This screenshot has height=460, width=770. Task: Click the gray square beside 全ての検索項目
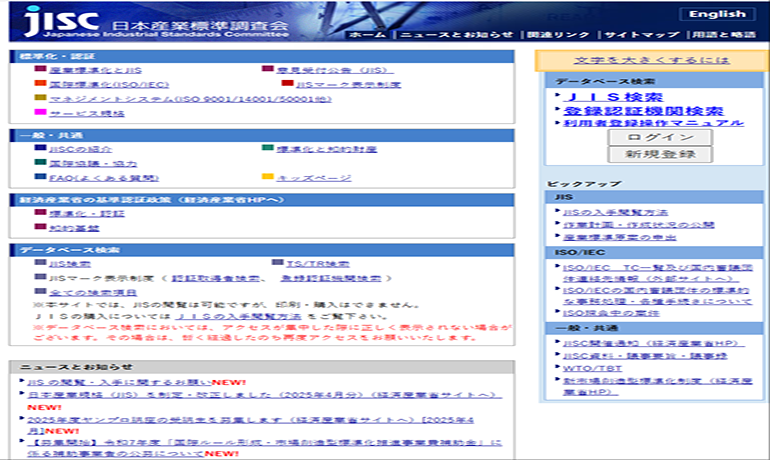[40, 292]
